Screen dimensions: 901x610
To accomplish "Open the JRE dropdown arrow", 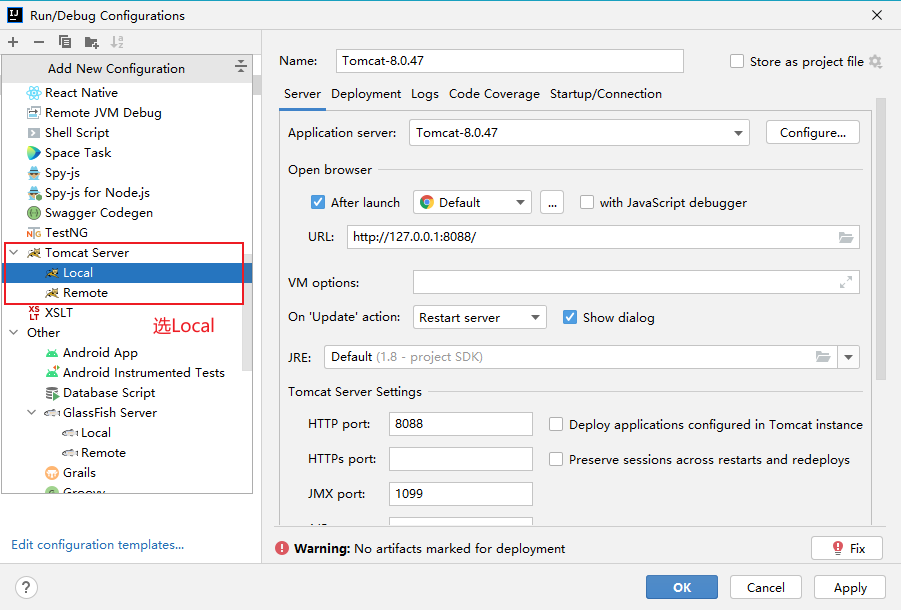I will tap(849, 357).
